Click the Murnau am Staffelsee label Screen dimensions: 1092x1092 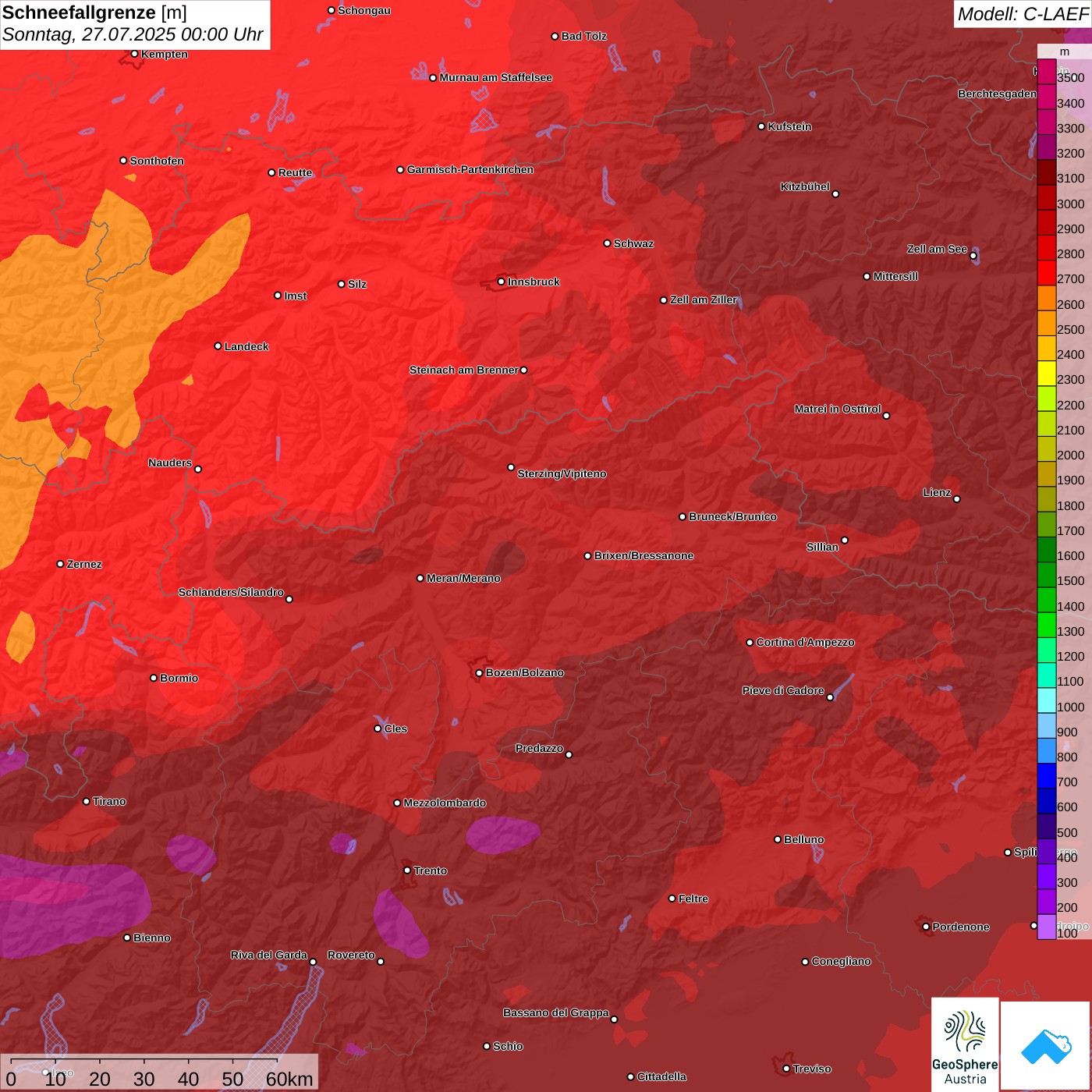[496, 78]
